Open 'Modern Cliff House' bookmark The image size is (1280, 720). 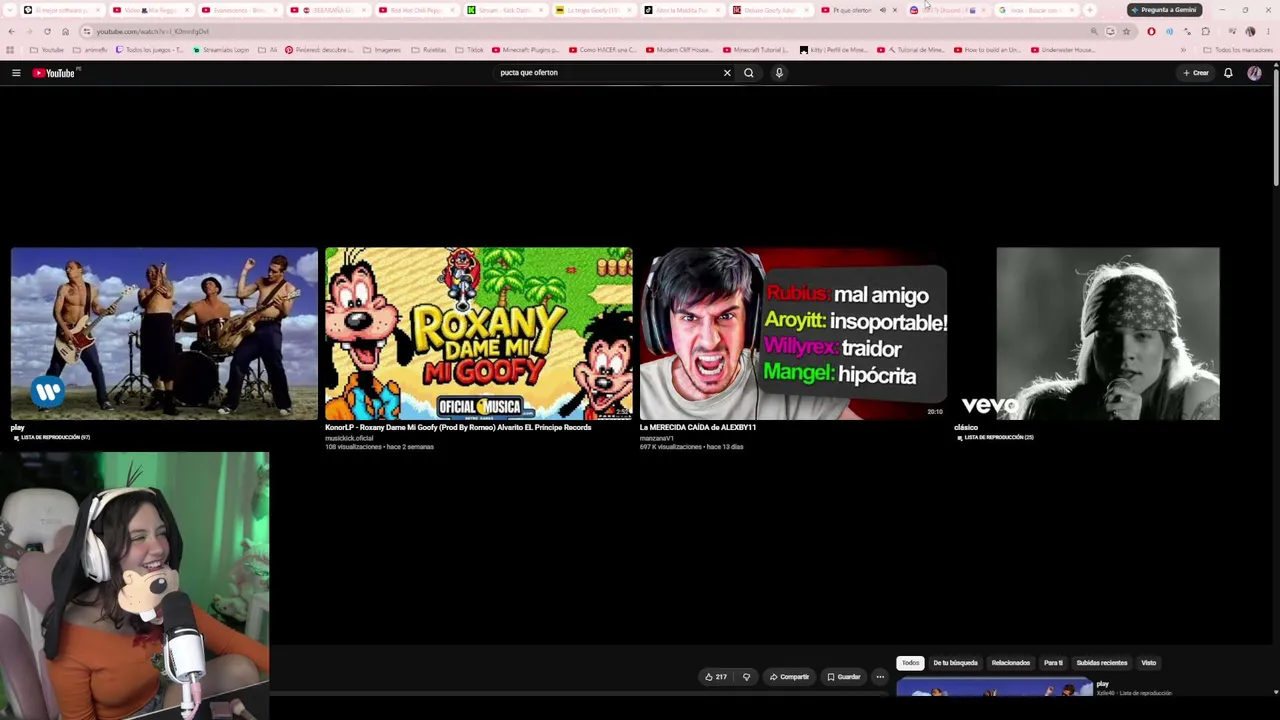pos(679,50)
